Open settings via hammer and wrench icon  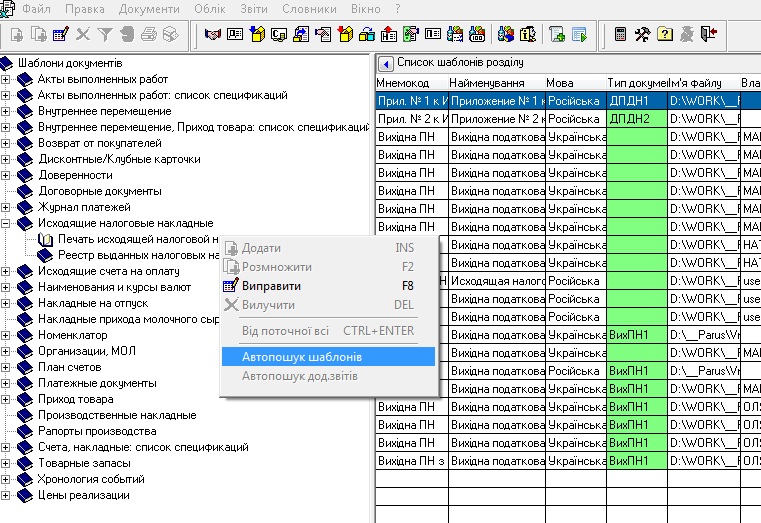pyautogui.click(x=643, y=34)
